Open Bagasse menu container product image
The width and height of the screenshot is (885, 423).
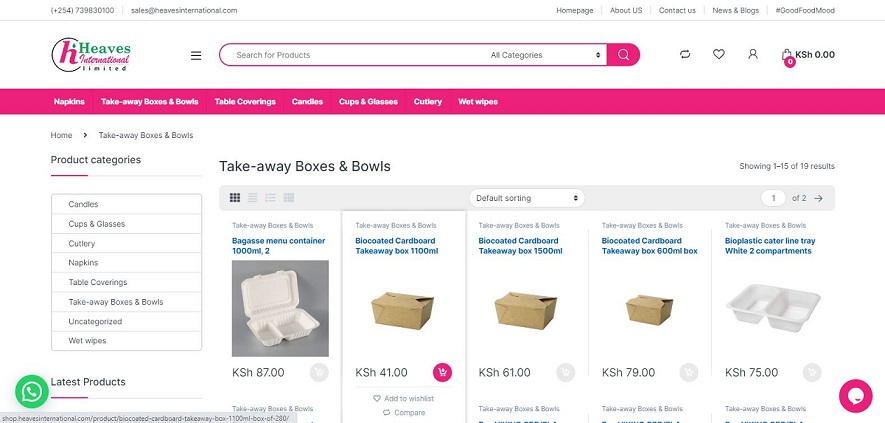[280, 308]
